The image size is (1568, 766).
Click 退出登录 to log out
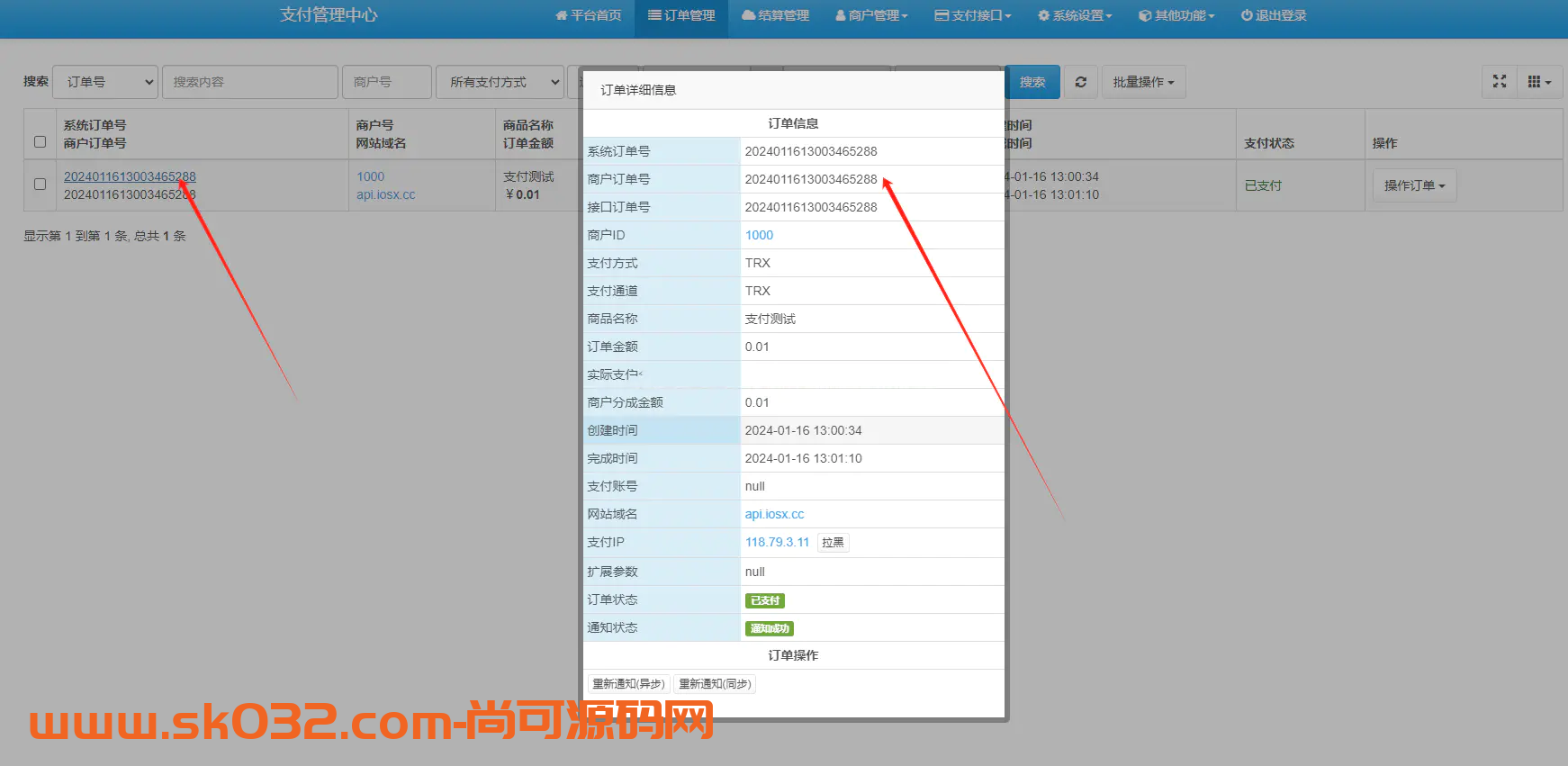[x=1274, y=15]
